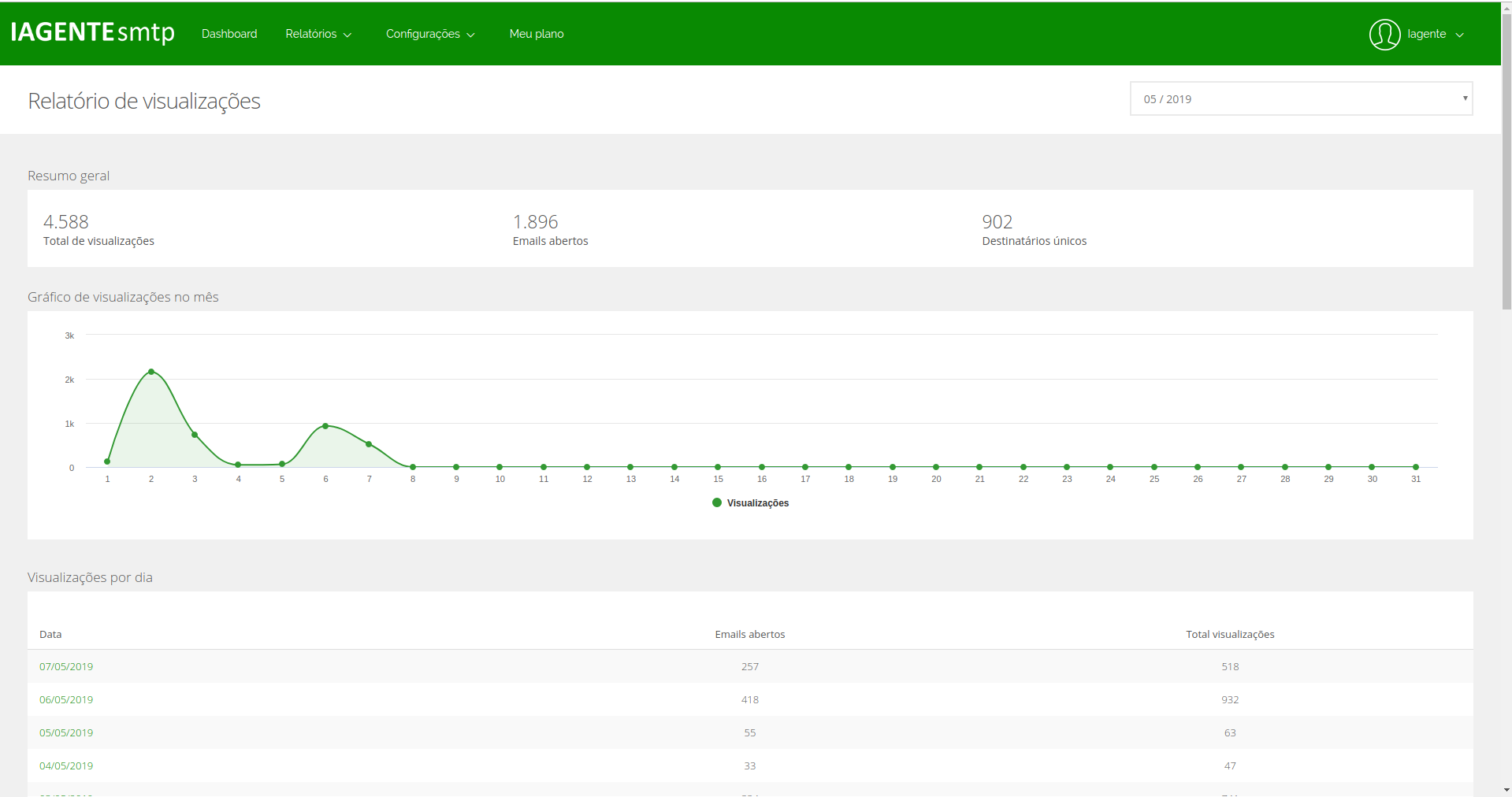Viewport: 1512px width, 797px height.
Task: Click the Emails abertos column header
Action: (x=749, y=634)
